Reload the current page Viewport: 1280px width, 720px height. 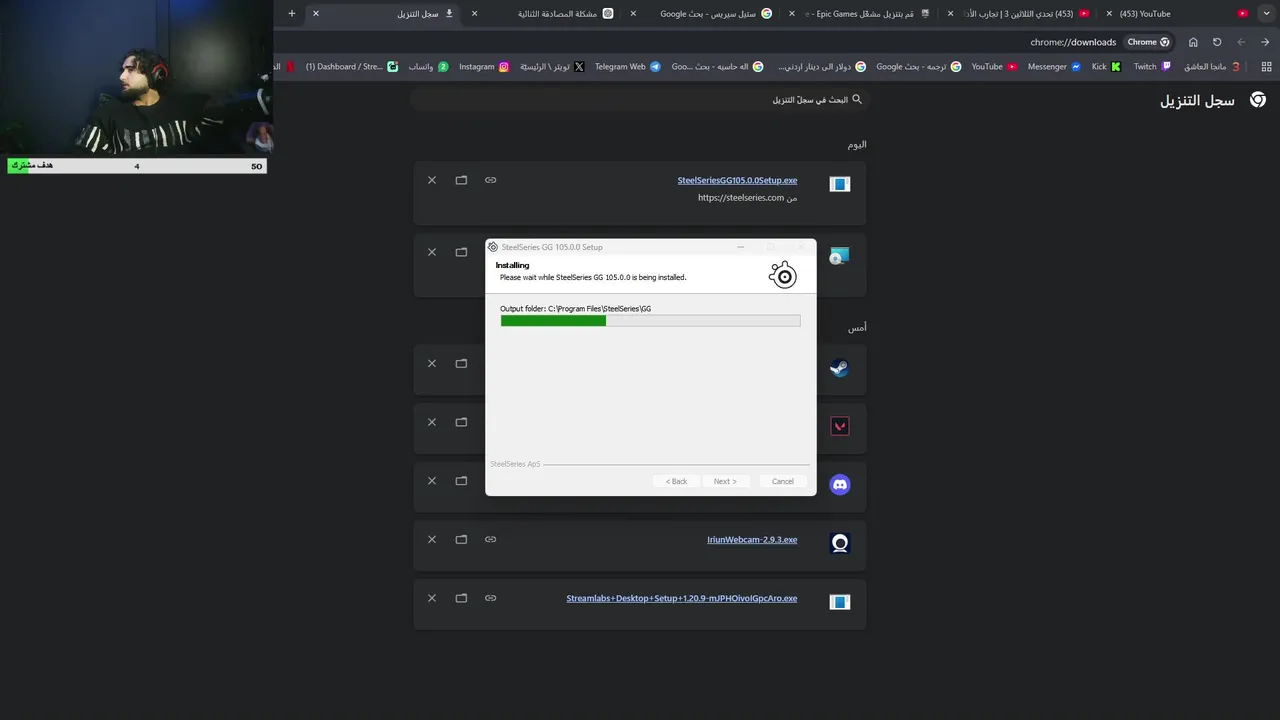point(1217,42)
